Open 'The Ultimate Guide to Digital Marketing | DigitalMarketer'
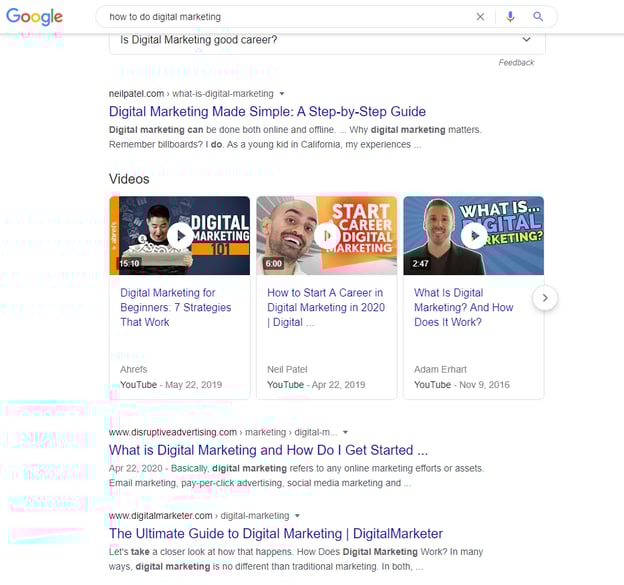 pyautogui.click(x=276, y=534)
